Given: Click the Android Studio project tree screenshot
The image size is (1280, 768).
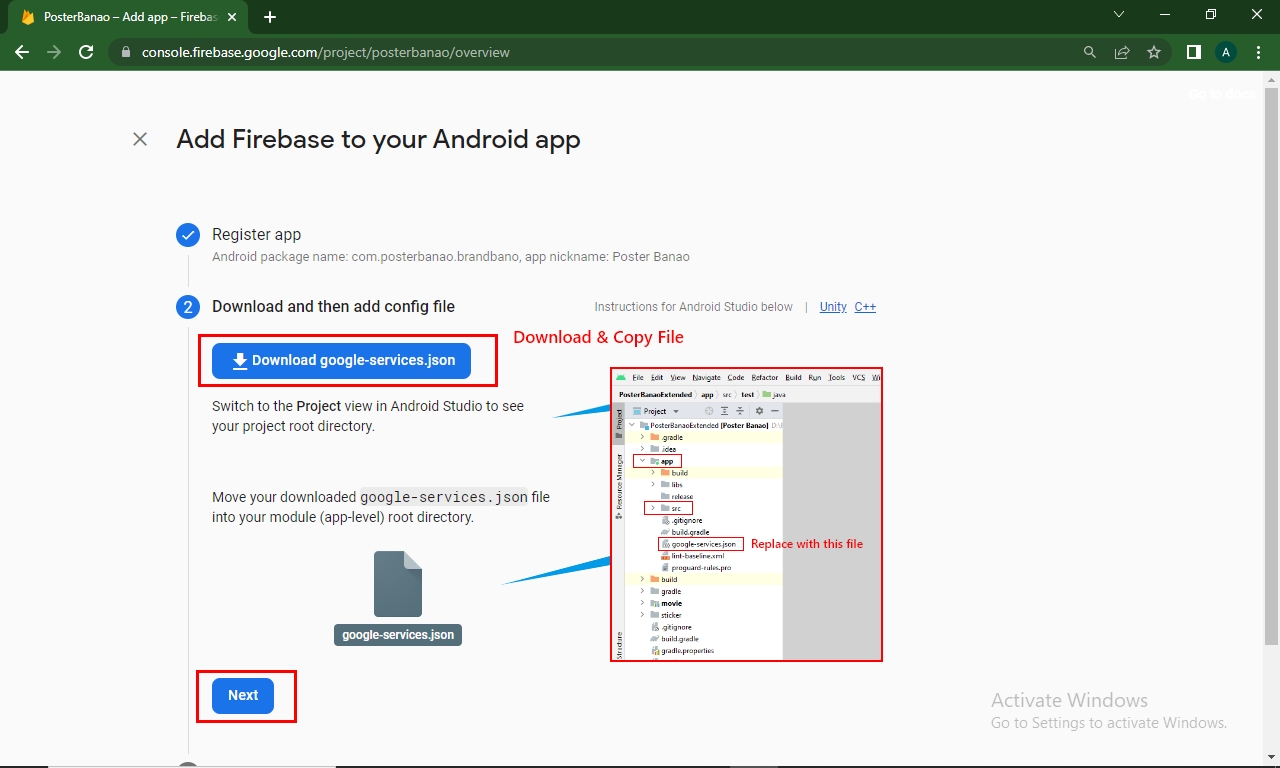Looking at the screenshot, I should 746,514.
